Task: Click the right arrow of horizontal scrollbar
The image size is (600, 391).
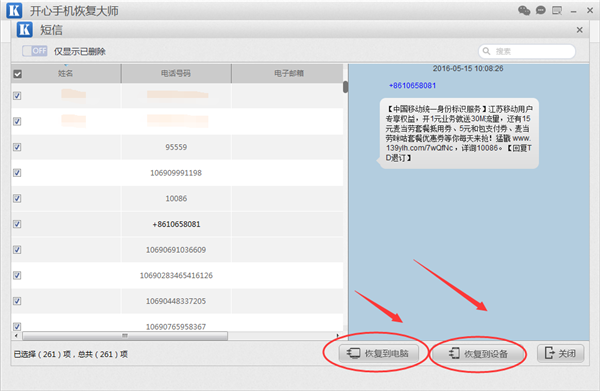Action: (x=338, y=336)
